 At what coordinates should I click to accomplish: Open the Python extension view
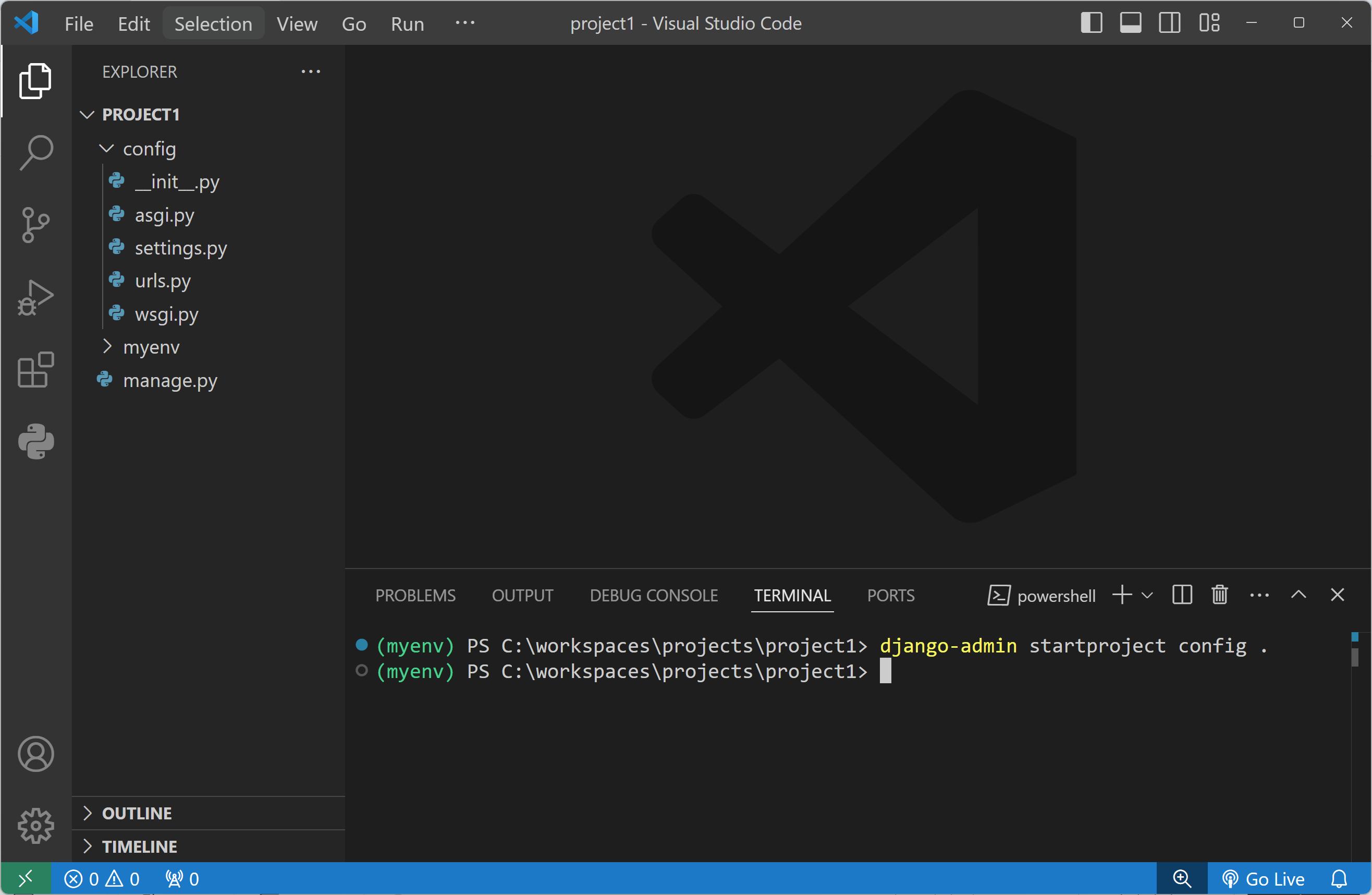(x=36, y=442)
